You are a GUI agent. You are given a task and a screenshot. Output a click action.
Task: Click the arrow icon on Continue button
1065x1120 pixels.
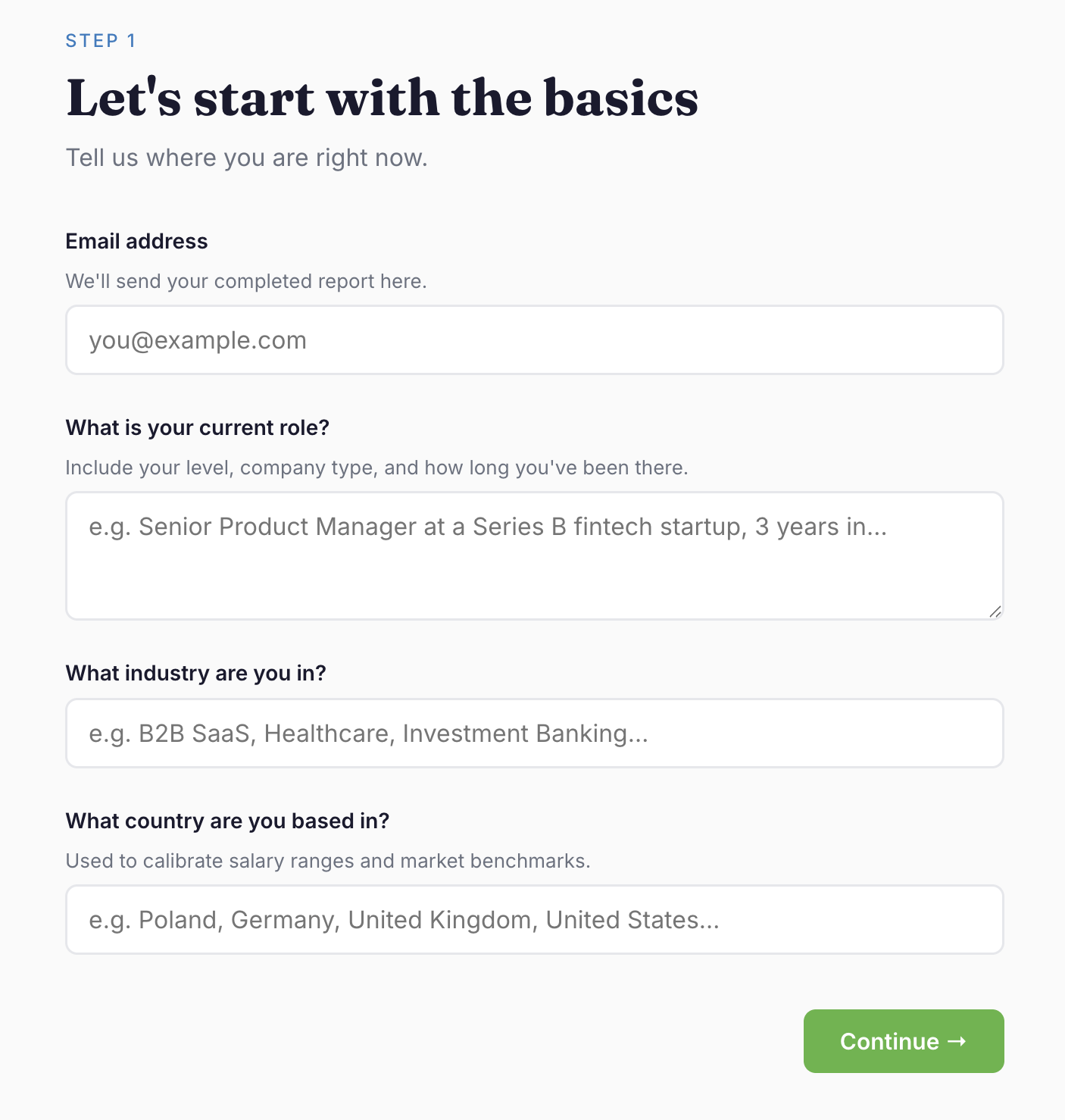pos(957,1041)
